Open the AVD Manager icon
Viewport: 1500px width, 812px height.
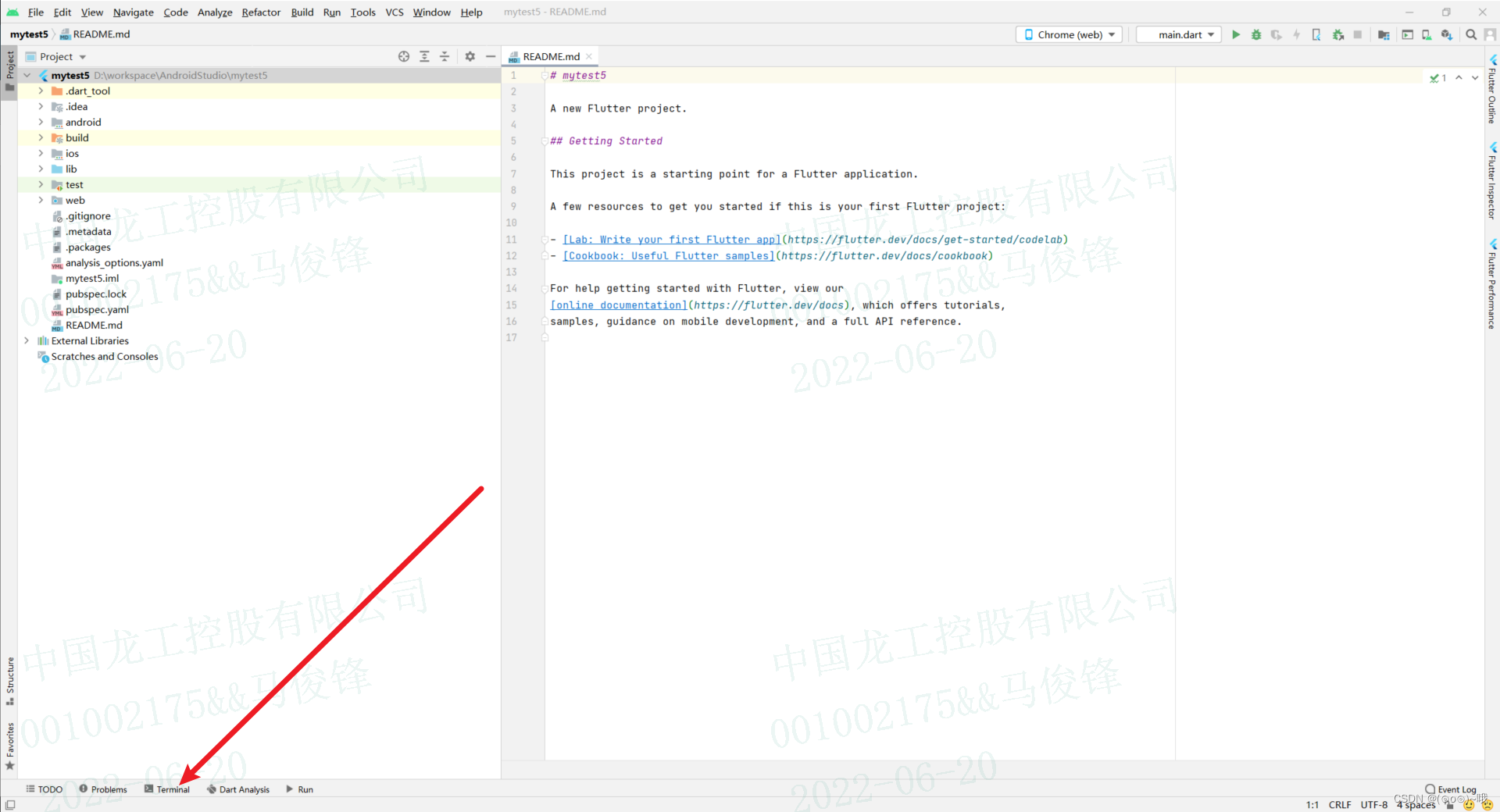[1427, 34]
